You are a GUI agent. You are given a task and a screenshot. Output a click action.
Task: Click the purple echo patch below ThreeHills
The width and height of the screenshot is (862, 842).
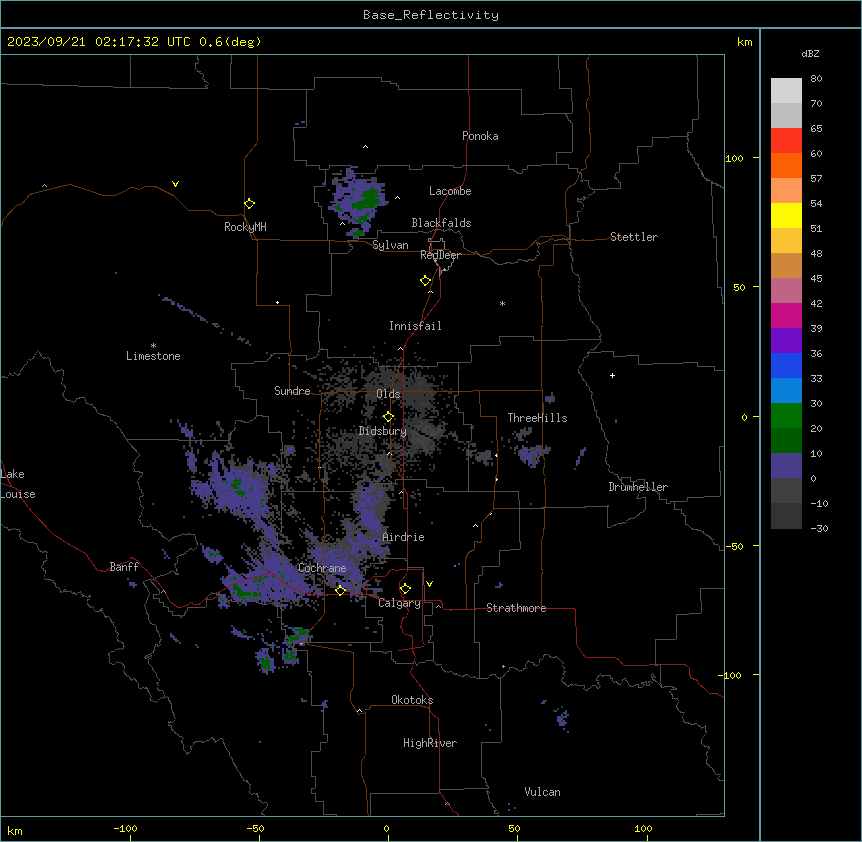[532, 455]
